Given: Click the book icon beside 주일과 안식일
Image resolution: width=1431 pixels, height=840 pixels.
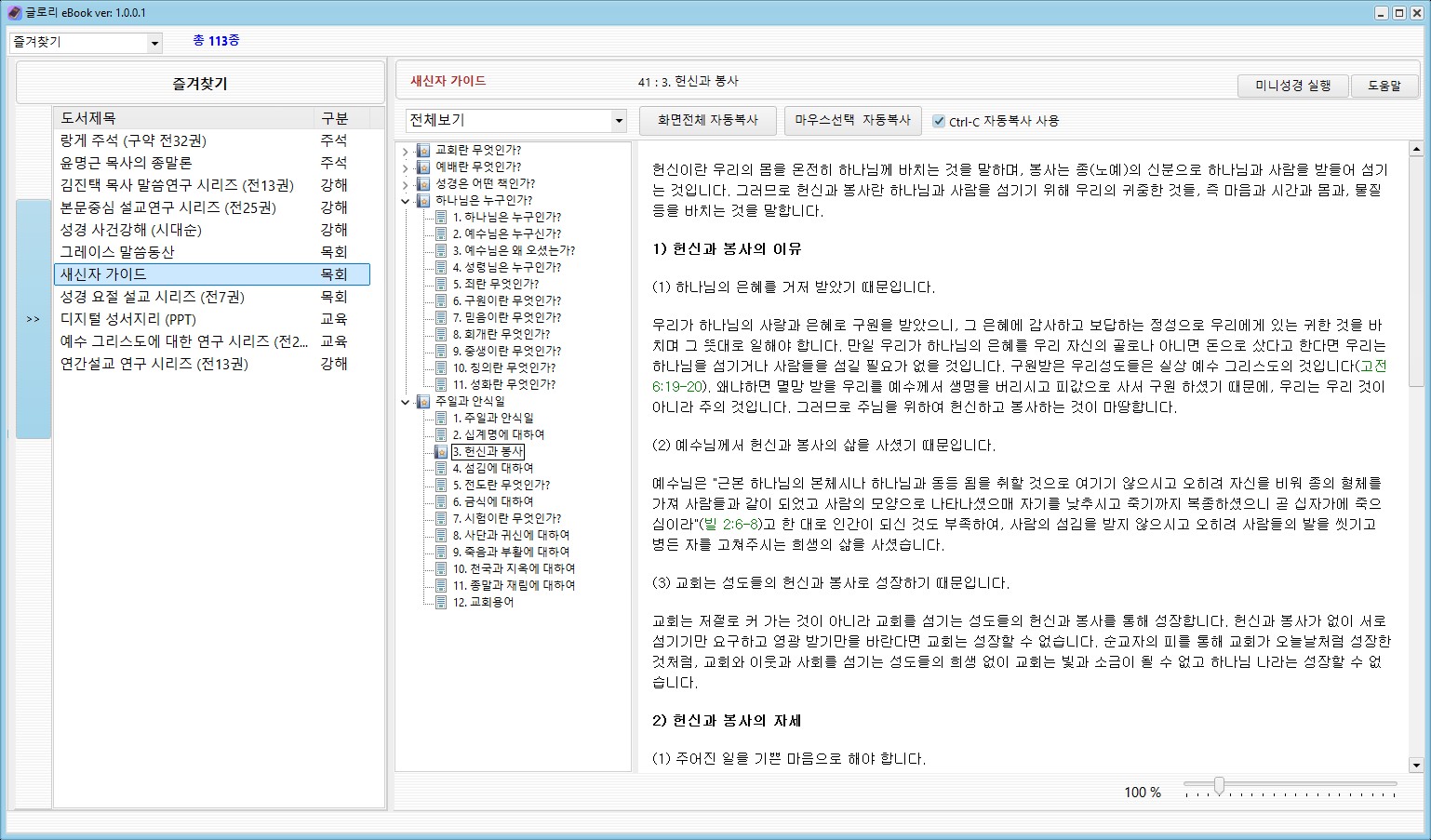Looking at the screenshot, I should (423, 402).
